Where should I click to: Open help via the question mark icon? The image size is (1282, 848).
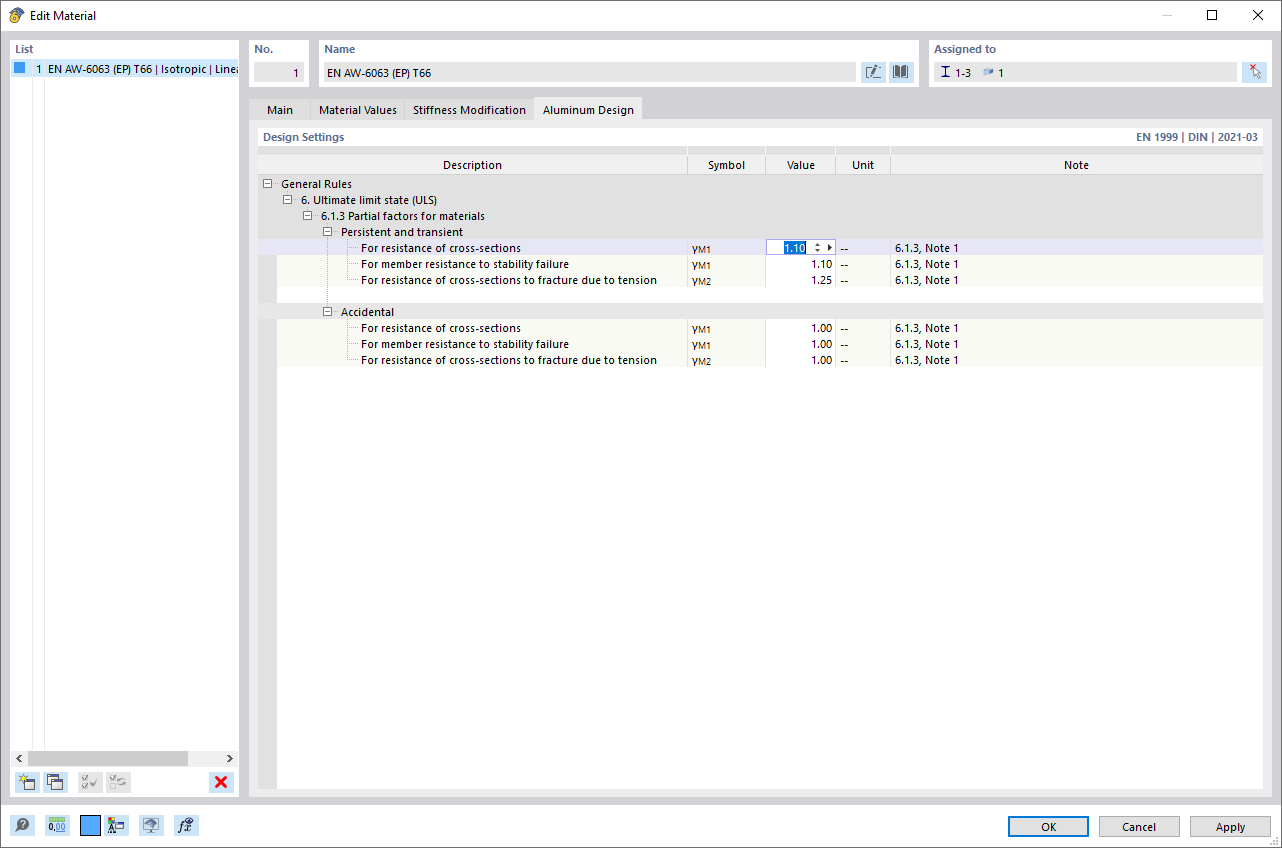pyautogui.click(x=22, y=825)
